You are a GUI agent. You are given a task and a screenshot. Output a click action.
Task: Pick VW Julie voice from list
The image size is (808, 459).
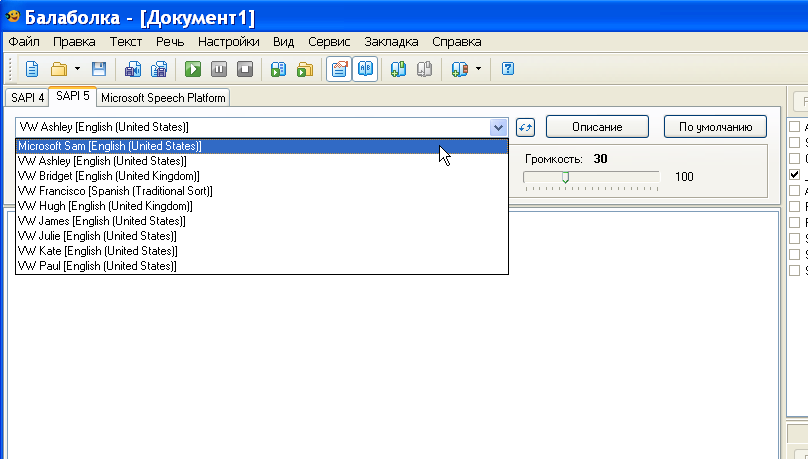coord(262,236)
